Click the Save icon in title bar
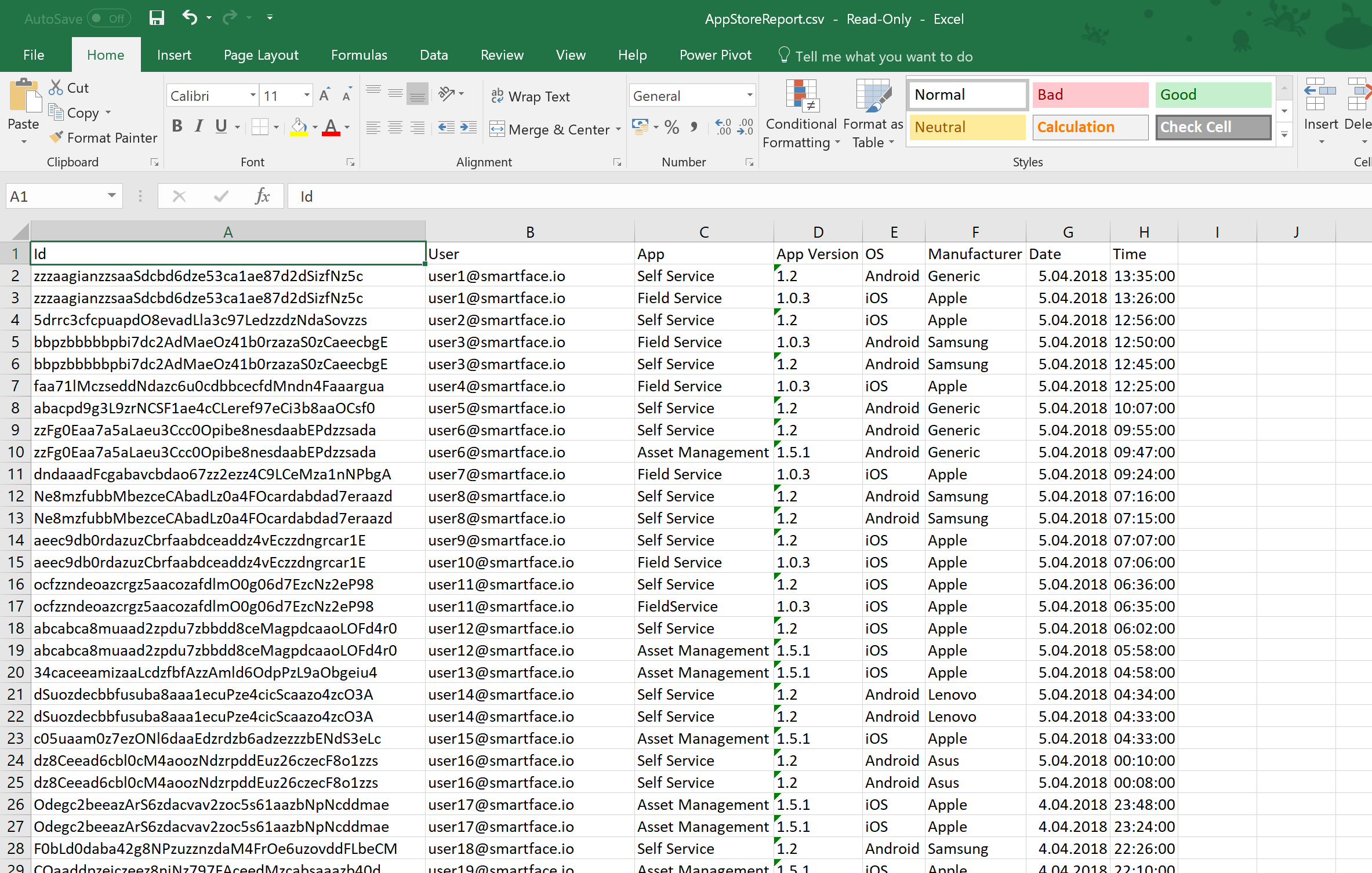The width and height of the screenshot is (1372, 873). click(157, 18)
